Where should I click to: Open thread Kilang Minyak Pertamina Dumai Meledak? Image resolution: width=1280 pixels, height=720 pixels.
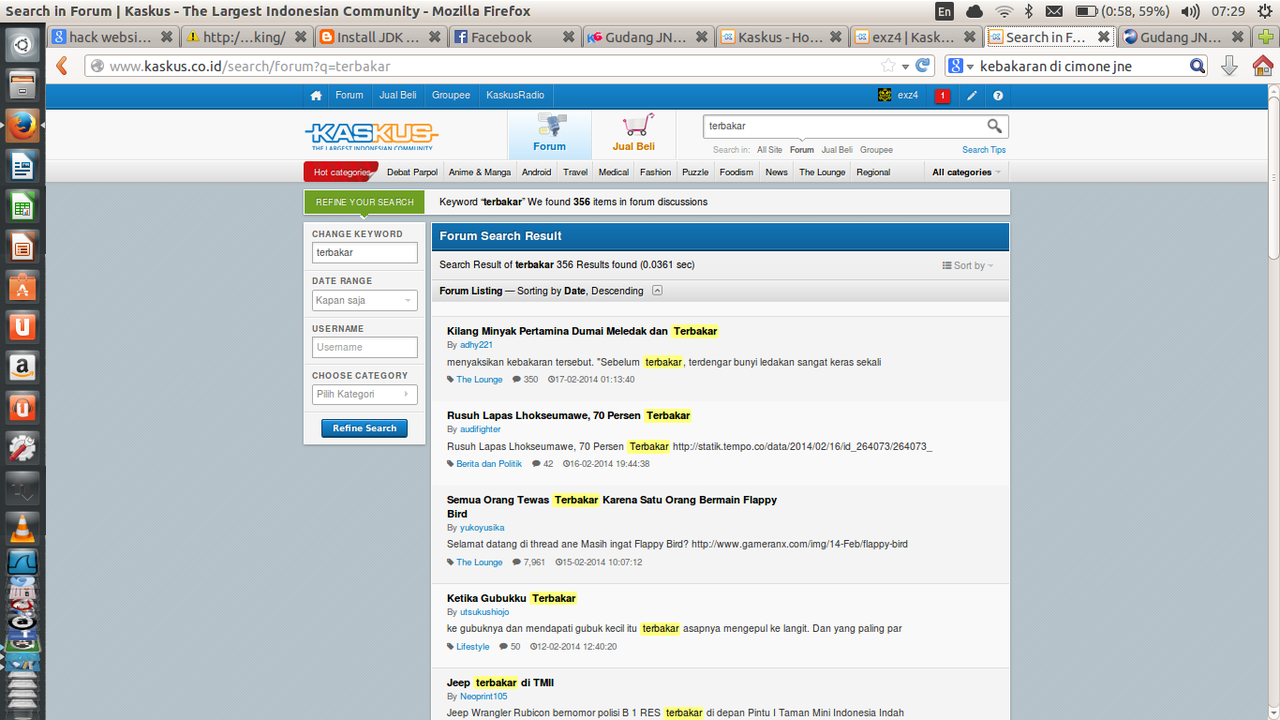tap(582, 331)
